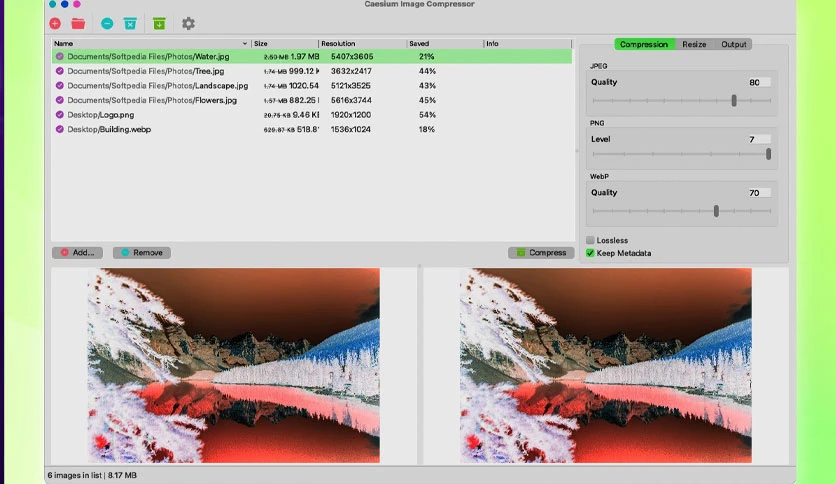Screen dimensions: 836x484
Task: Select the Tree.jpg file row
Action: pyautogui.click(x=312, y=71)
